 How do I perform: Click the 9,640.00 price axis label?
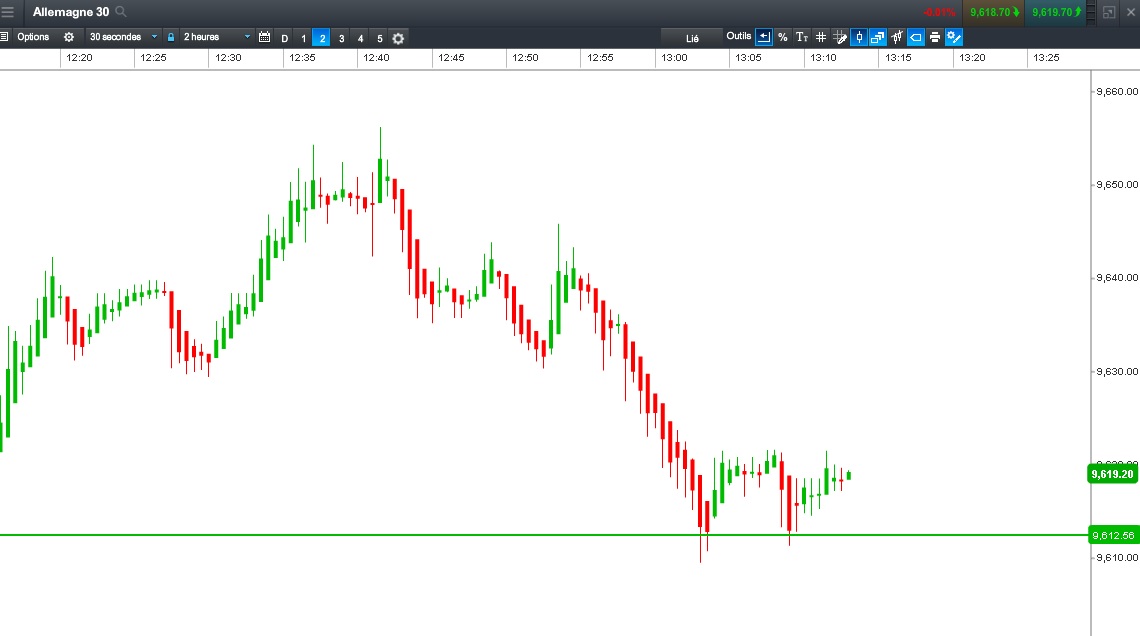[1117, 278]
